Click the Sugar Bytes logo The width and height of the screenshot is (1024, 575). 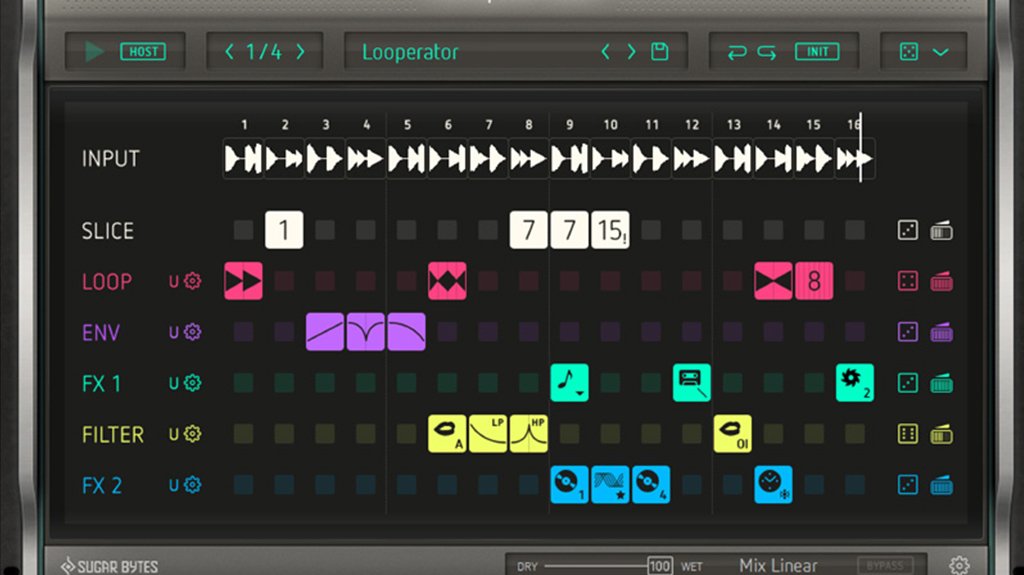(x=110, y=566)
